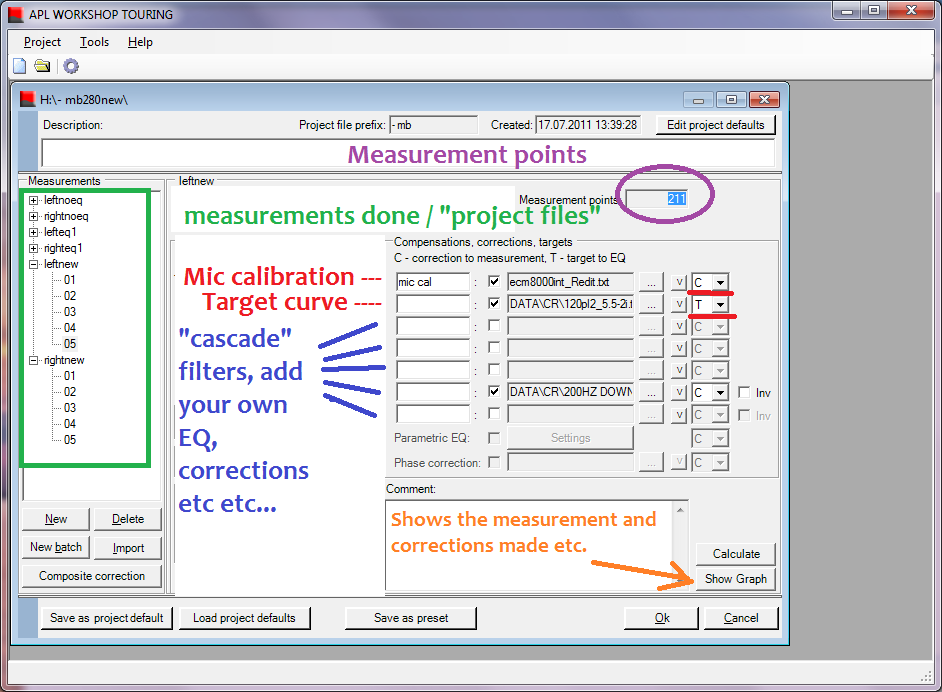942x692 pixels.
Task: Check Inv for the 200HZ DOWN row
Action: [x=744, y=392]
